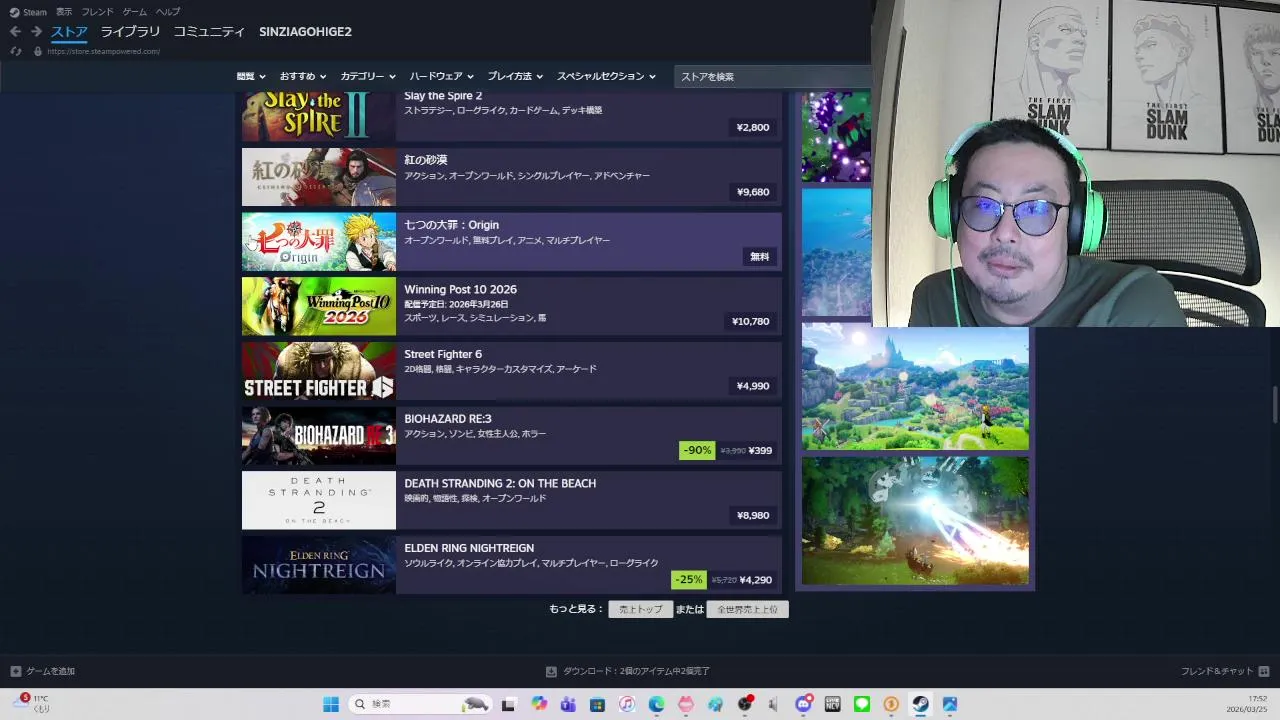Viewport: 1280px width, 720px height.
Task: Open DEATH STRANDING 2: ON THE BEACH
Action: click(x=511, y=500)
